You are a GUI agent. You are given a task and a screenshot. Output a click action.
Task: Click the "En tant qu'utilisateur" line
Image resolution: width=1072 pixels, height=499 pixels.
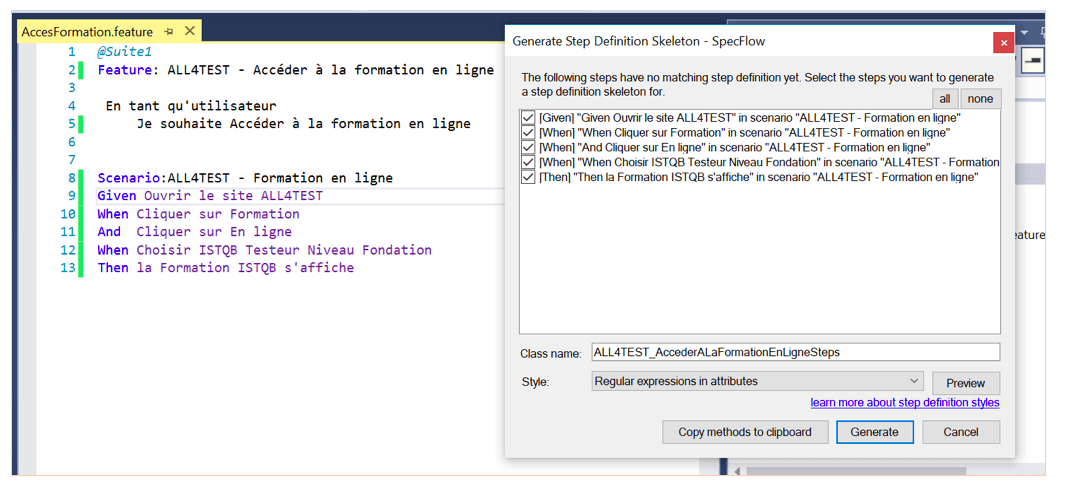click(191, 106)
